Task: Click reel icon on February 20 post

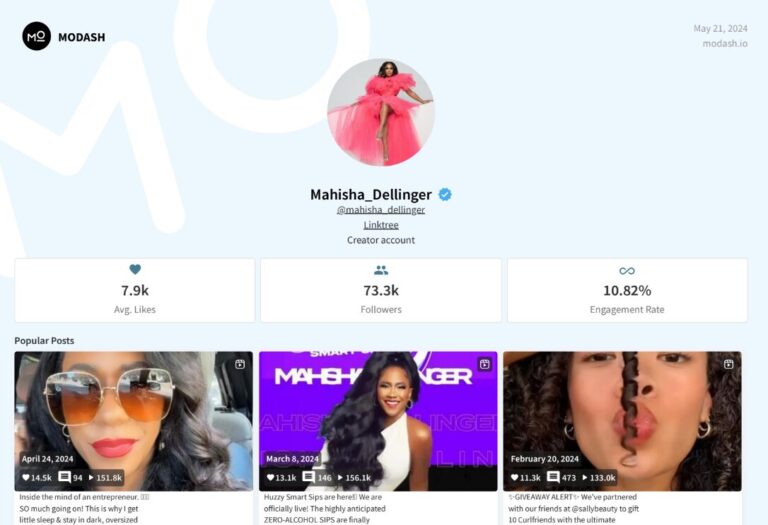Action: (728, 364)
